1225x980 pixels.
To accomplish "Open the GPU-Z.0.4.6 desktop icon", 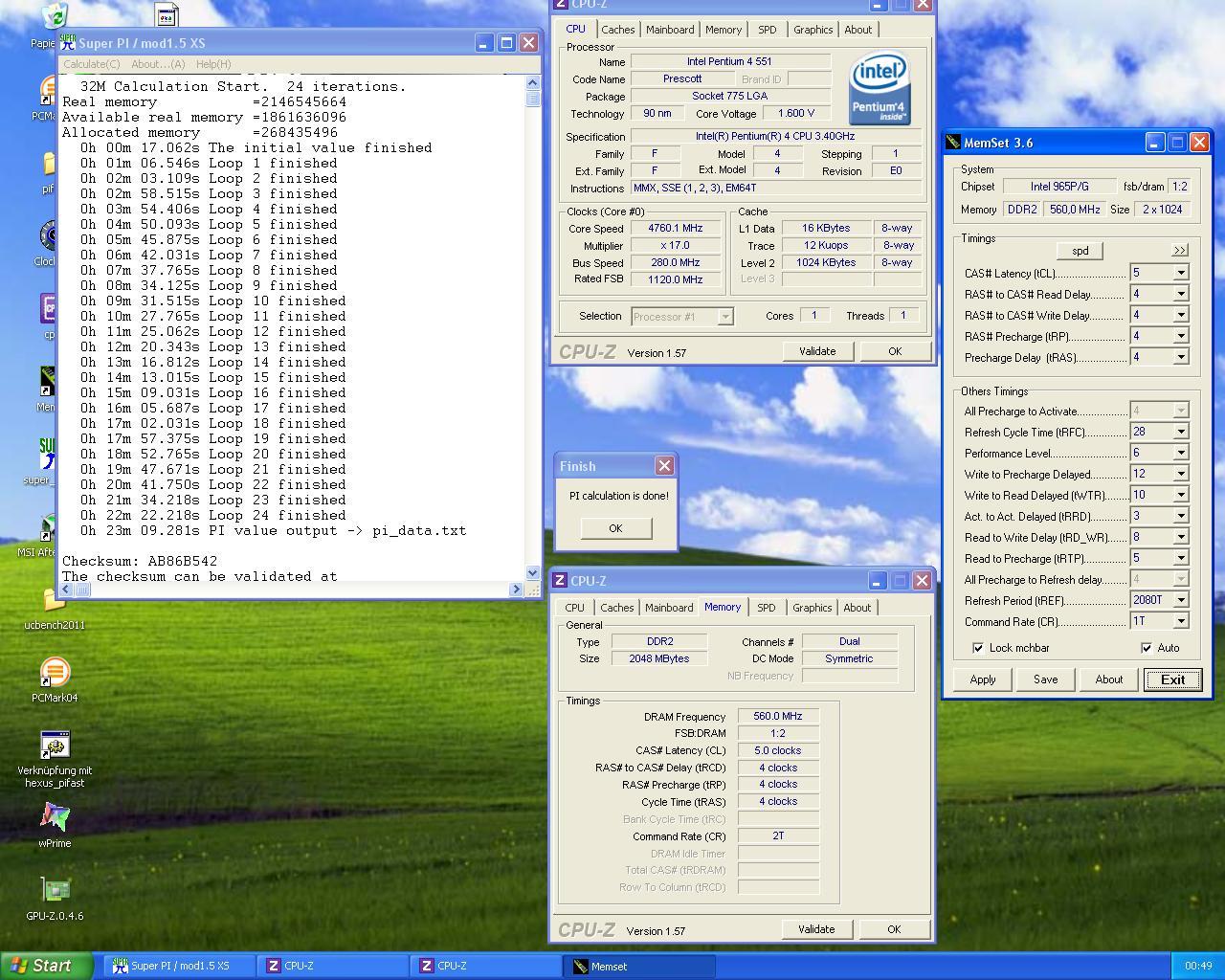I will 55,890.
